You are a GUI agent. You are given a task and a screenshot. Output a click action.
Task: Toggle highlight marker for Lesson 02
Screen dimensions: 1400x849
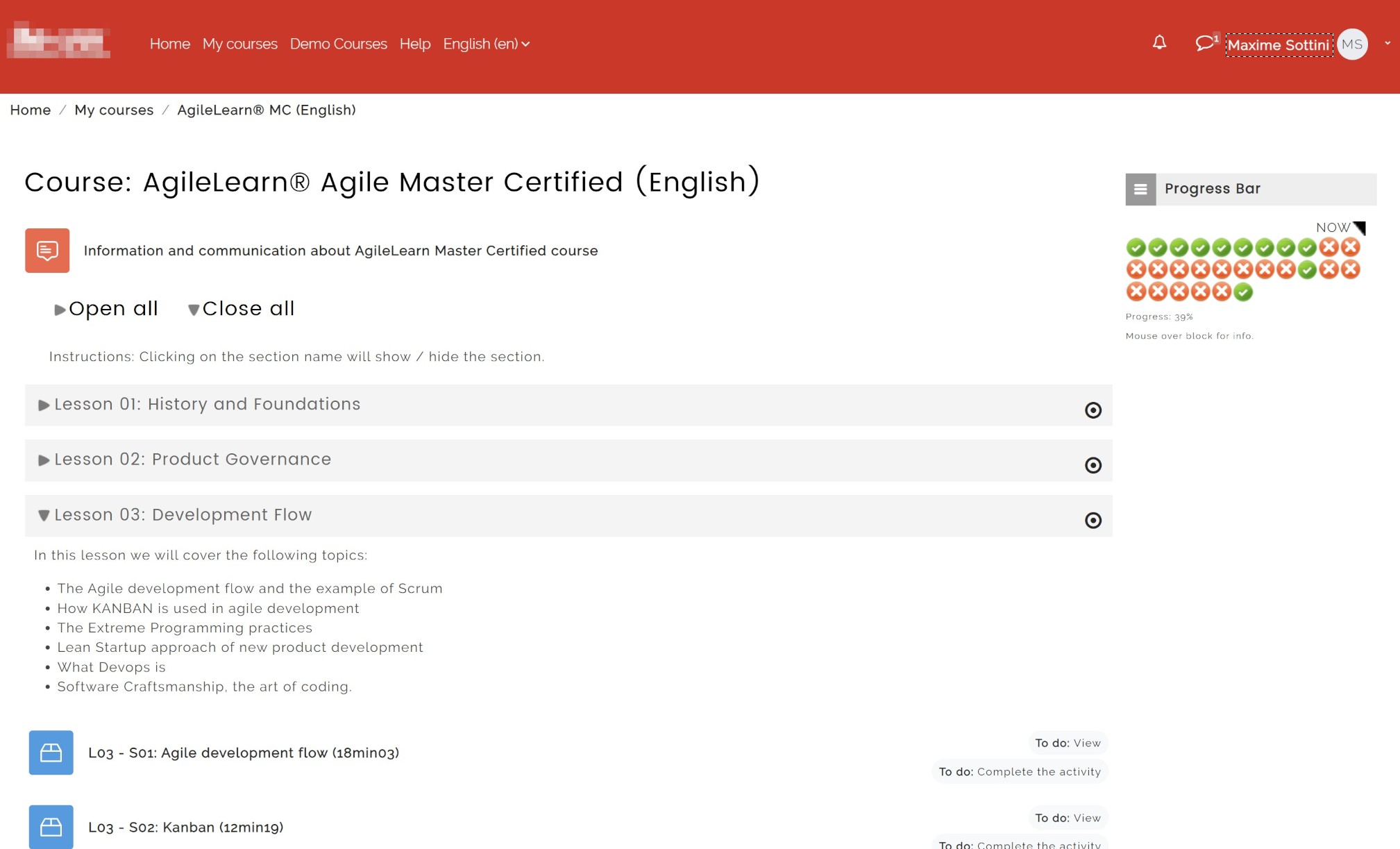[x=1093, y=465]
